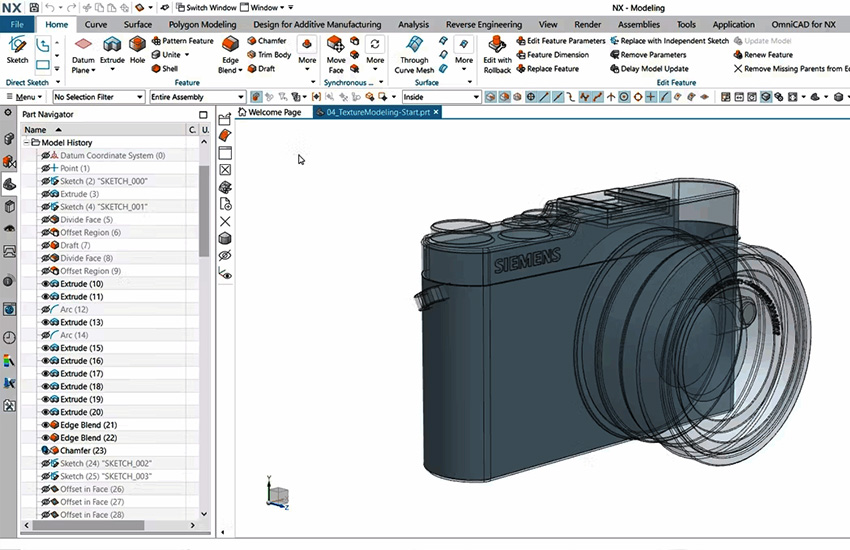Show hidden Divide Face (5)
Viewport: 850px width, 550px height.
pyautogui.click(x=46, y=219)
